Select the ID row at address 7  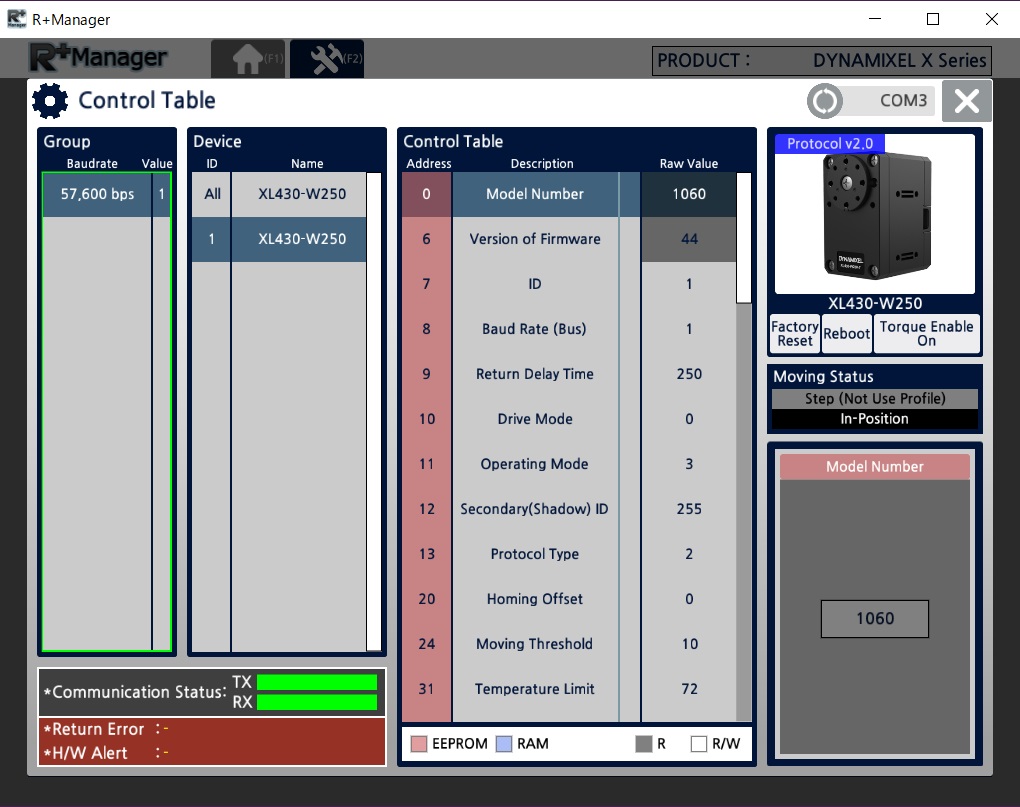tap(569, 284)
